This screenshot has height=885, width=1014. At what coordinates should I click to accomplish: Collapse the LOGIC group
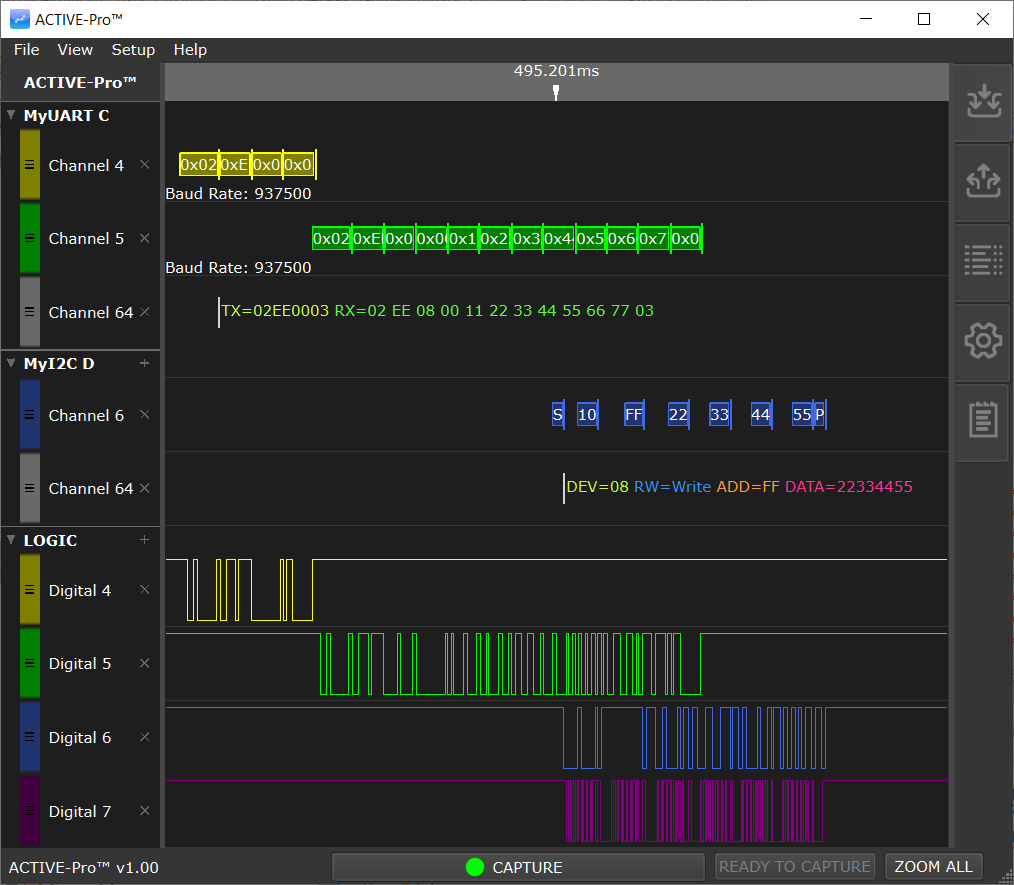point(11,540)
